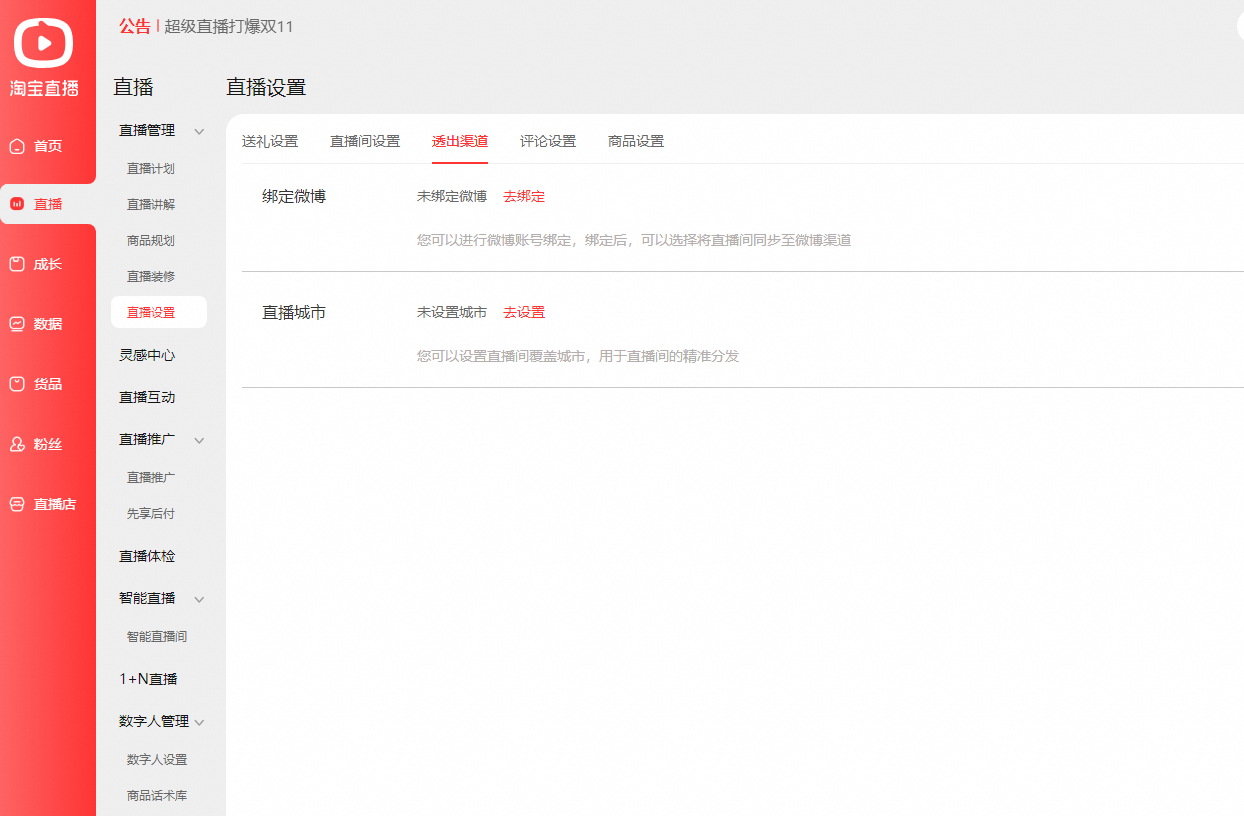
Task: Open 先享后付 in the side menu
Action: [151, 514]
